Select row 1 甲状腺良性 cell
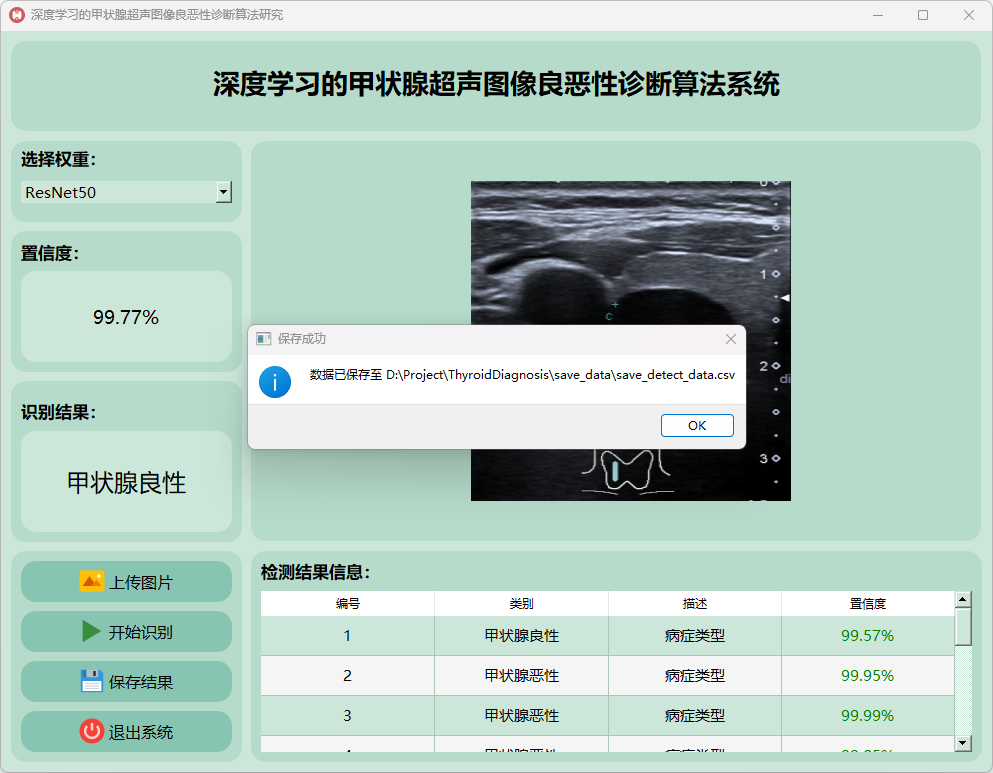 (521, 635)
